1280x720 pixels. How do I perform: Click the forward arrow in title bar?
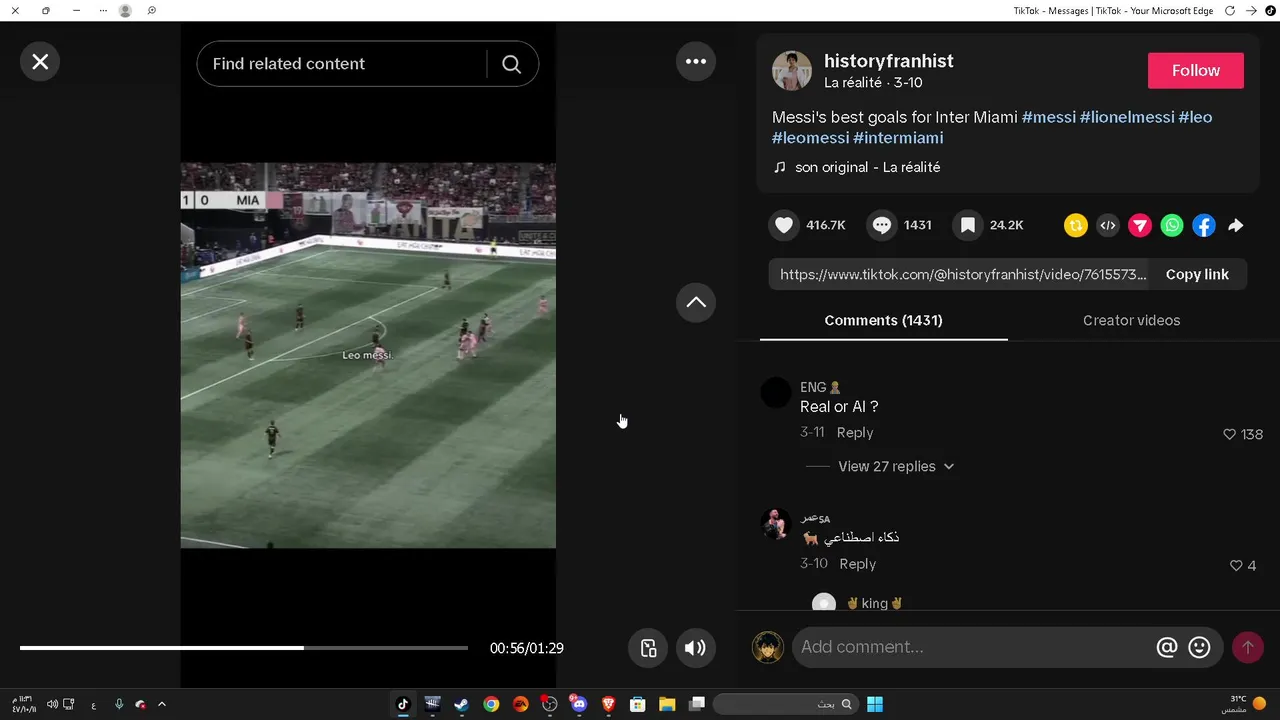[x=1251, y=11]
